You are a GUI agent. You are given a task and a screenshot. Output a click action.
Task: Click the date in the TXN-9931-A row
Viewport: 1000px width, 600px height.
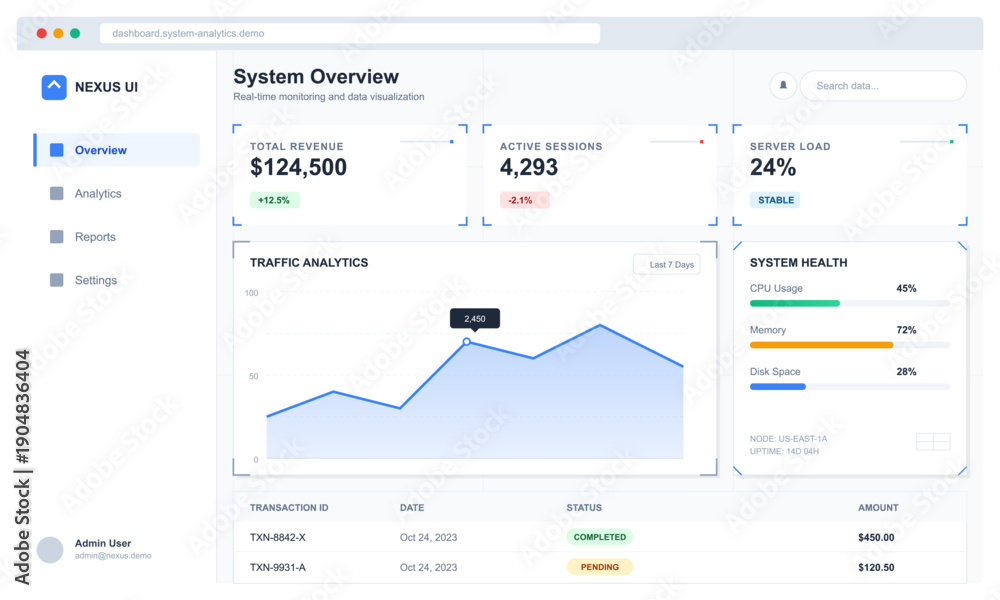[x=429, y=567]
